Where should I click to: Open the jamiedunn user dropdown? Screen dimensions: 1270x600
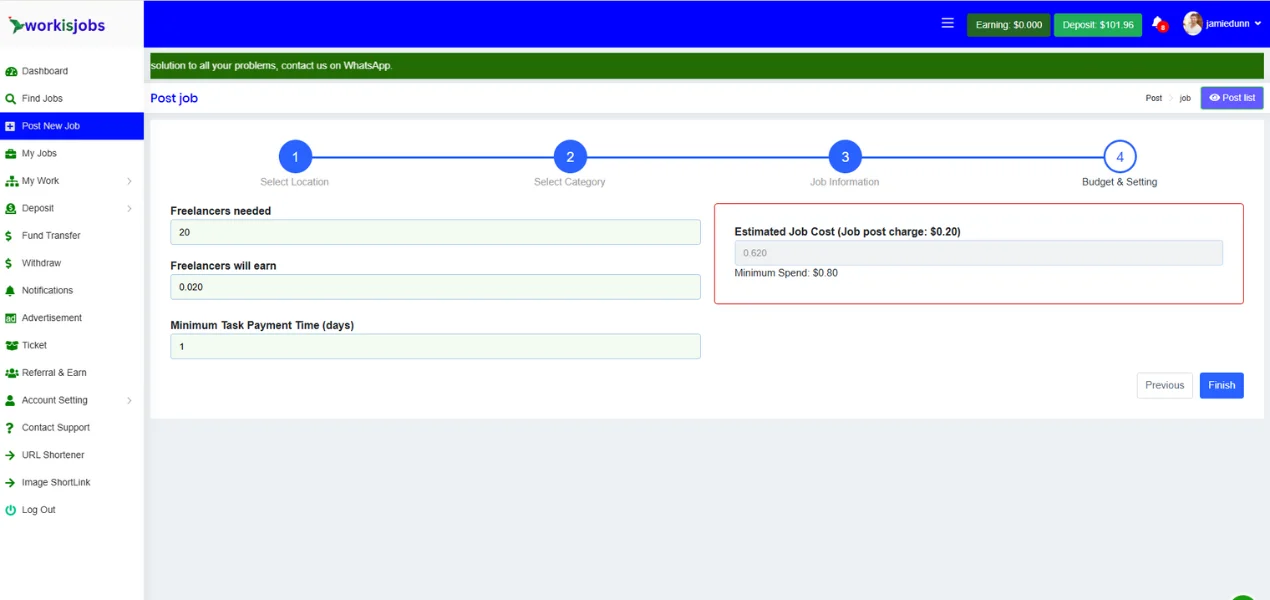[1222, 24]
